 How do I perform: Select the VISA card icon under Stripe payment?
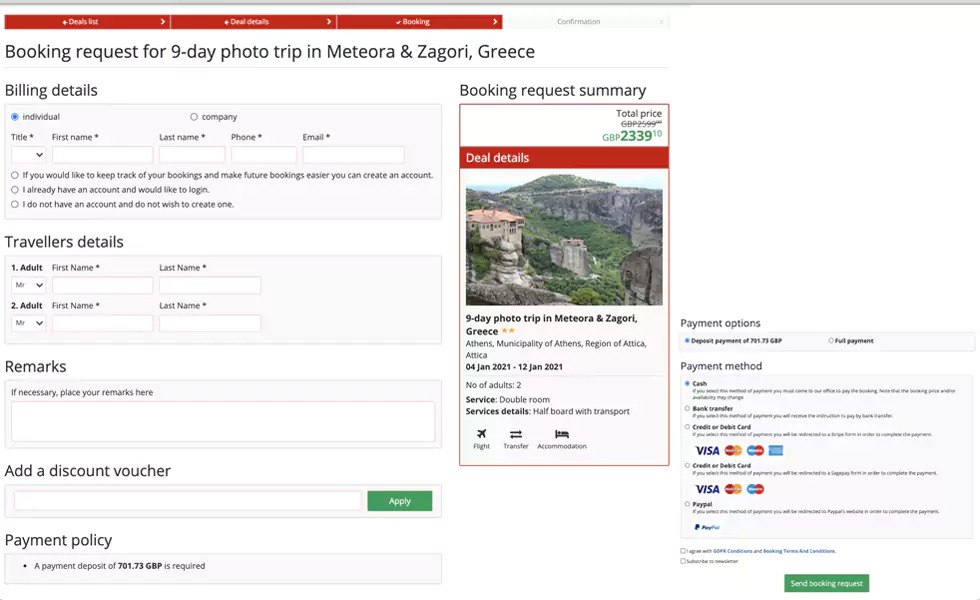[707, 451]
